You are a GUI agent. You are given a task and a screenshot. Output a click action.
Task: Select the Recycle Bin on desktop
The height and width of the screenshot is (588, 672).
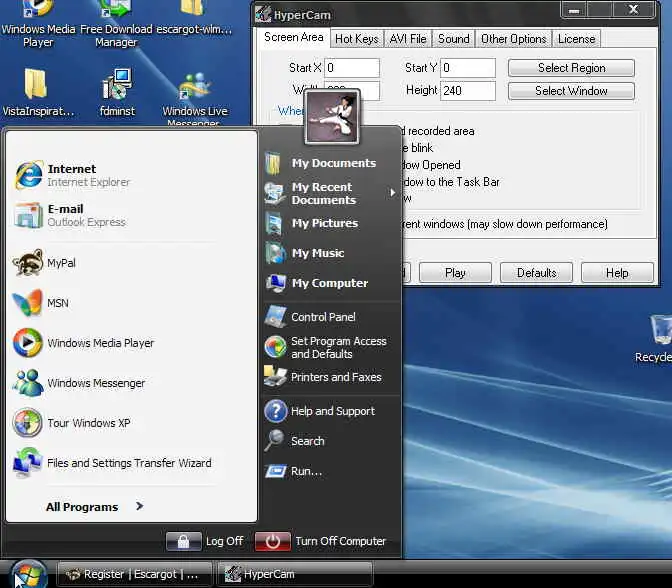656,339
